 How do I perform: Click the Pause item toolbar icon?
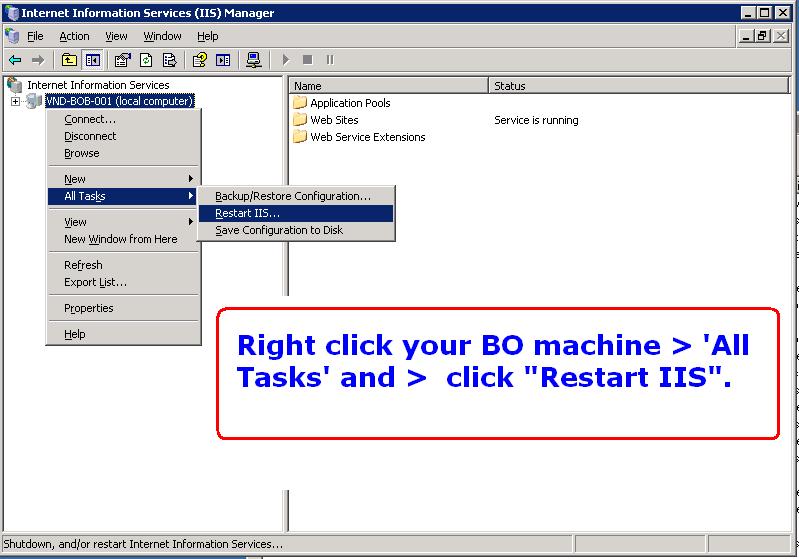coord(330,60)
